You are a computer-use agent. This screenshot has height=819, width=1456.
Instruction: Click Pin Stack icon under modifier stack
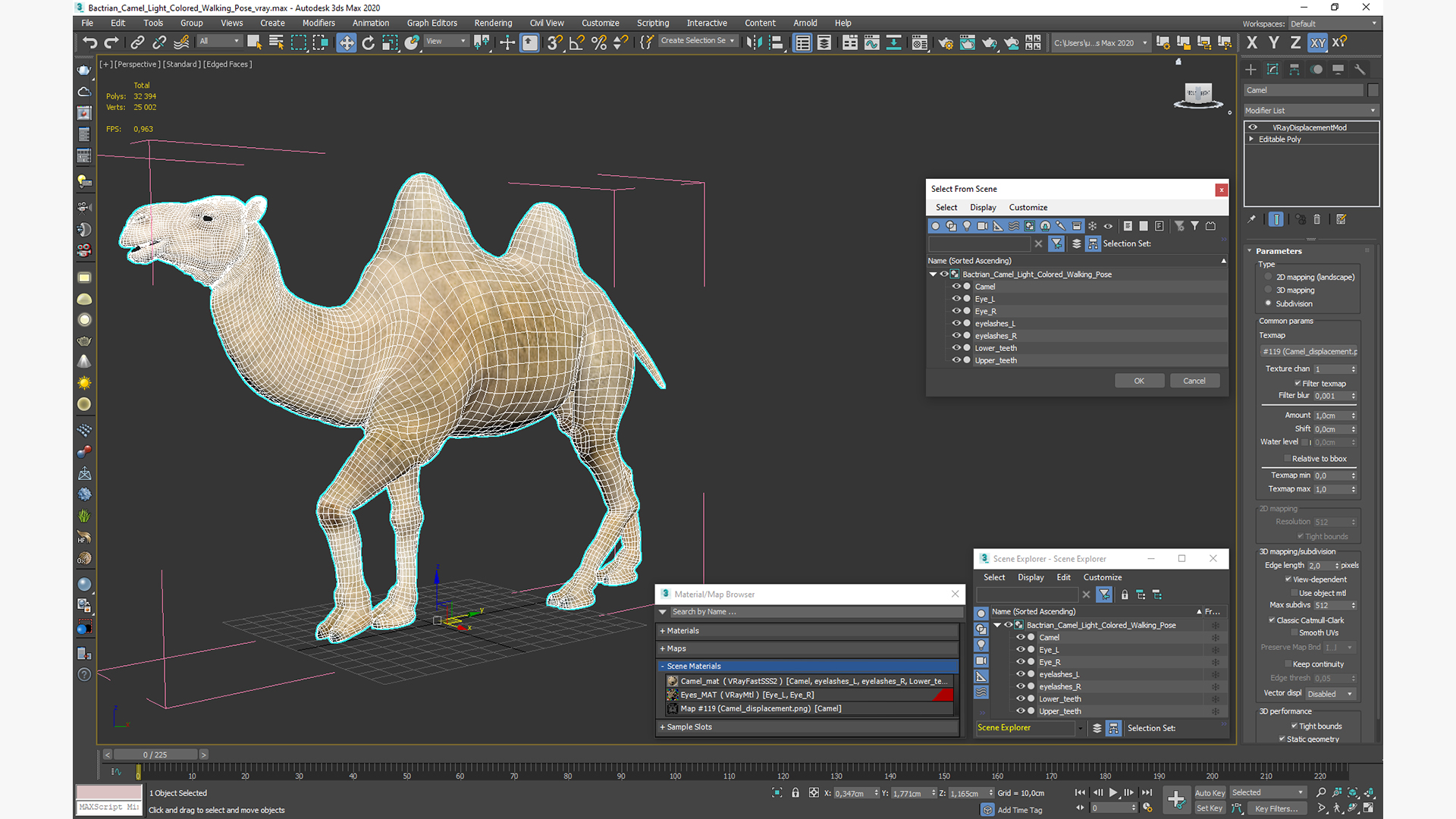(x=1251, y=219)
